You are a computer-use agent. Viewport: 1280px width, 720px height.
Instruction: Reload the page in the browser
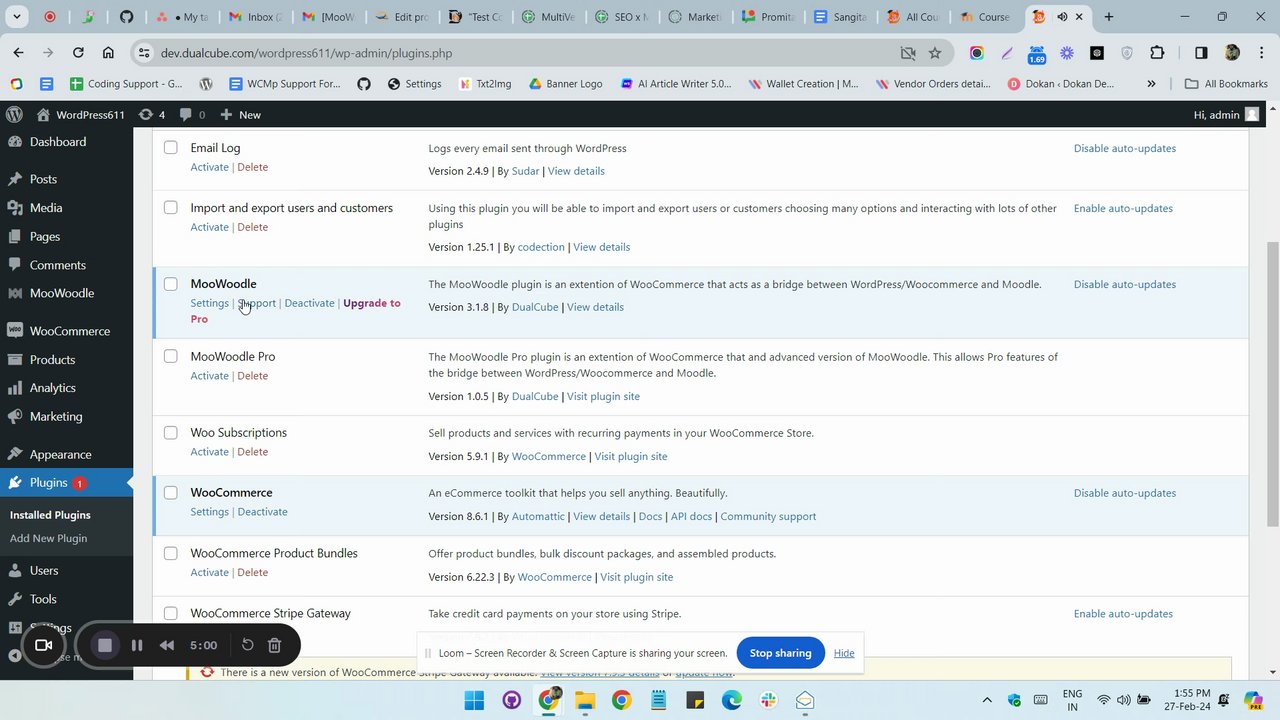pos(78,53)
